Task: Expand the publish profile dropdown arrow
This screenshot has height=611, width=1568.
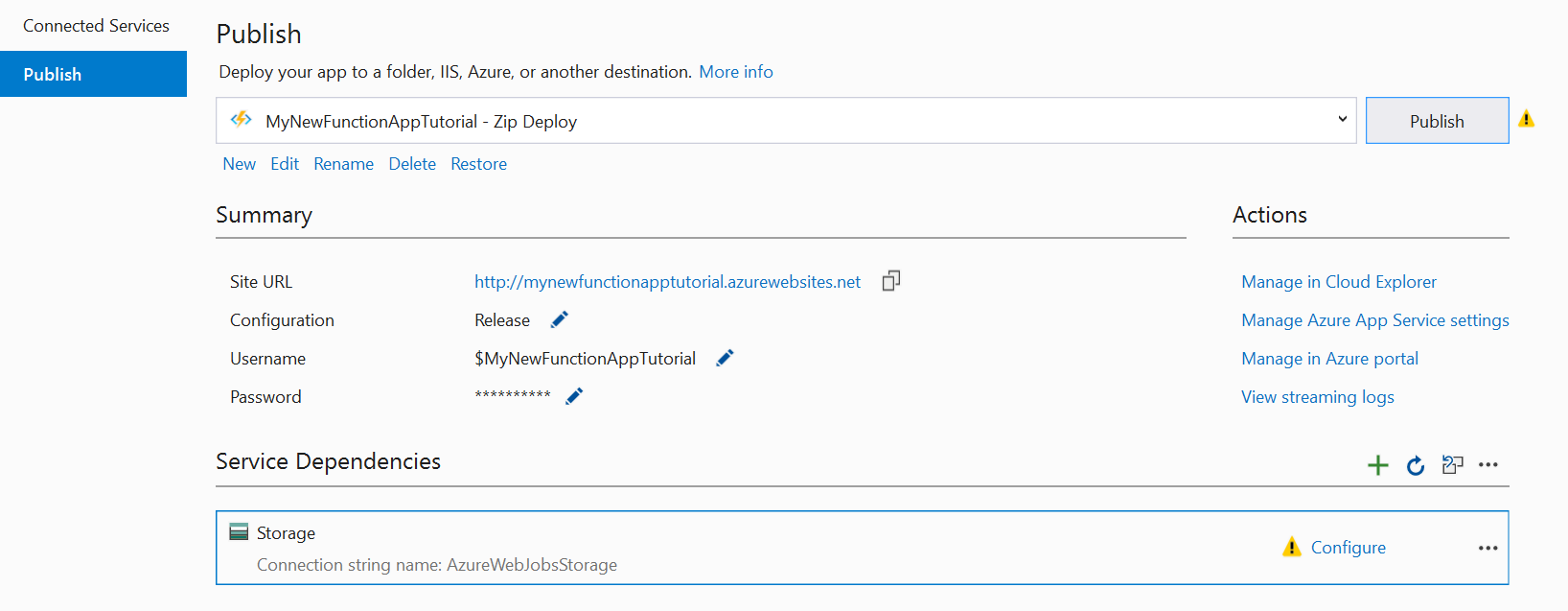Action: (1342, 119)
